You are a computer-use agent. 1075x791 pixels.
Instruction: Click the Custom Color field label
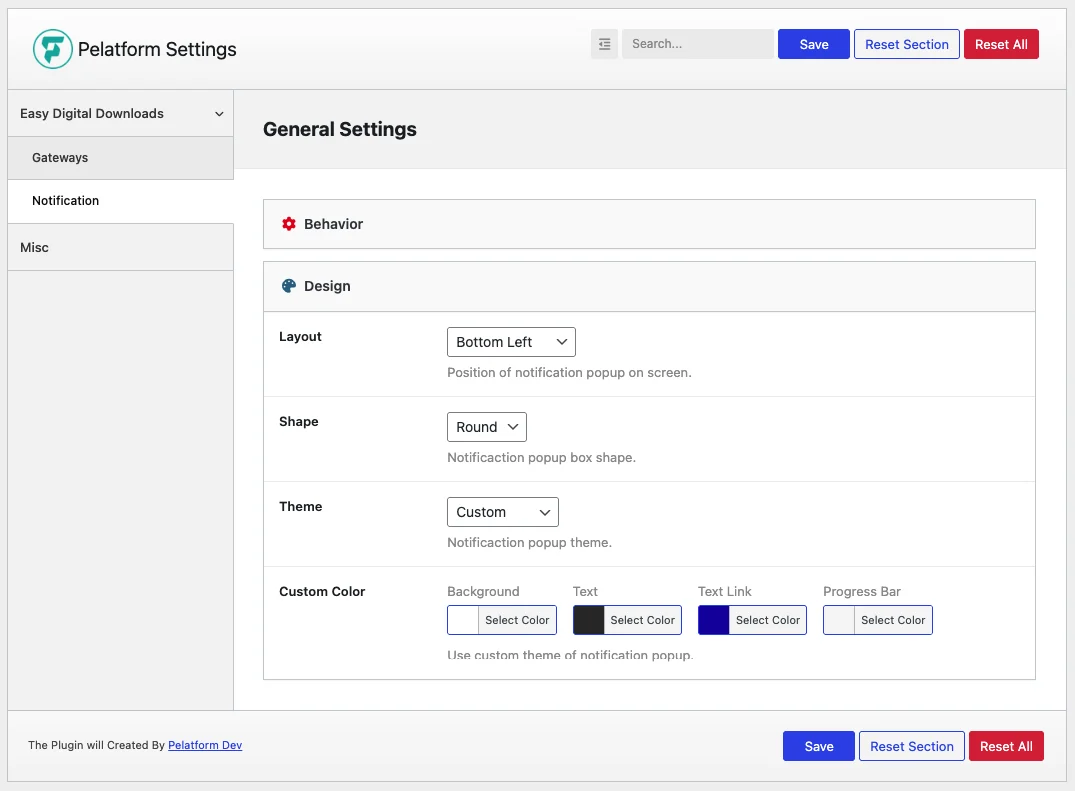point(322,592)
